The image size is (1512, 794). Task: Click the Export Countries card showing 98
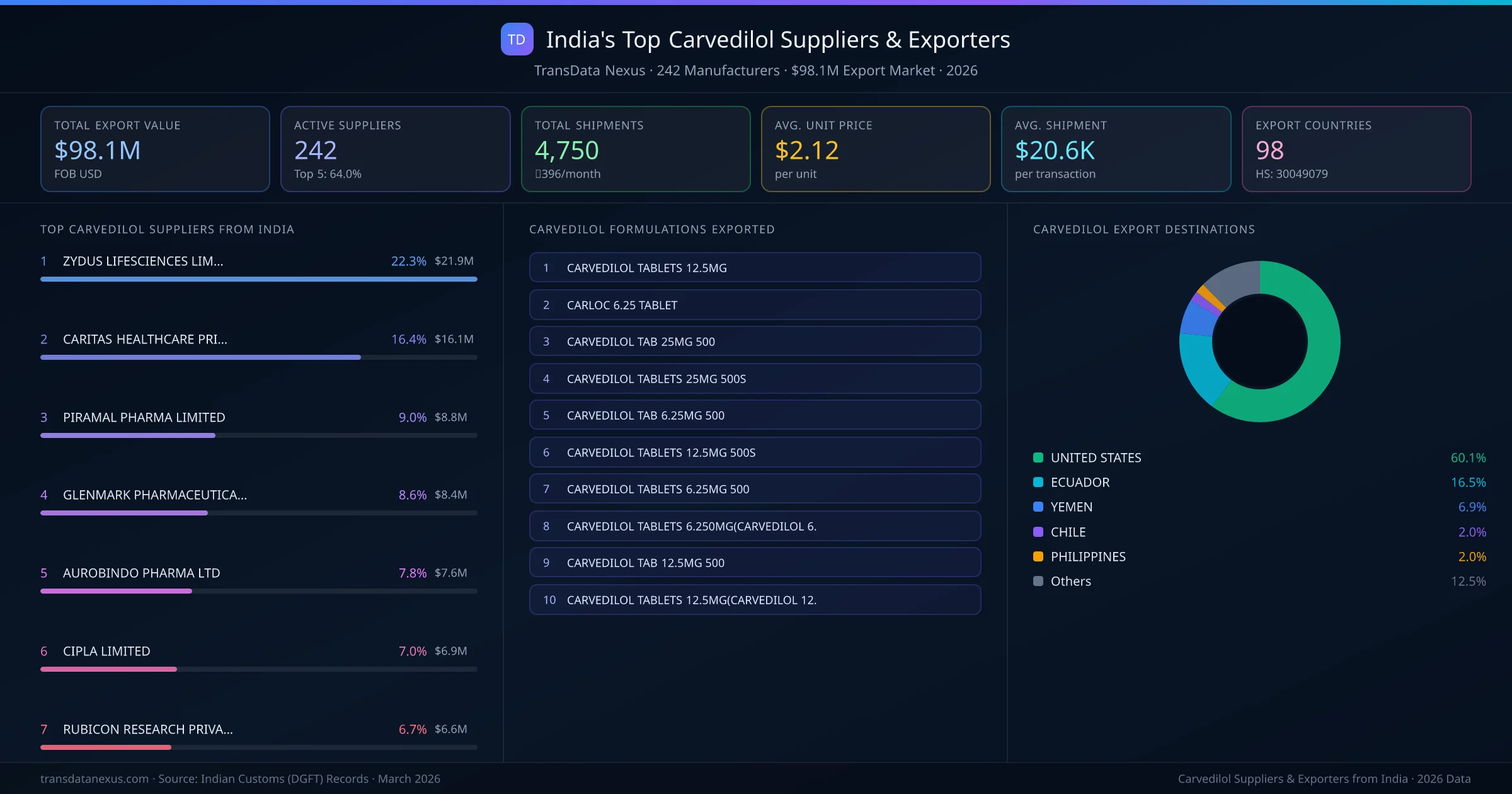click(x=1356, y=149)
